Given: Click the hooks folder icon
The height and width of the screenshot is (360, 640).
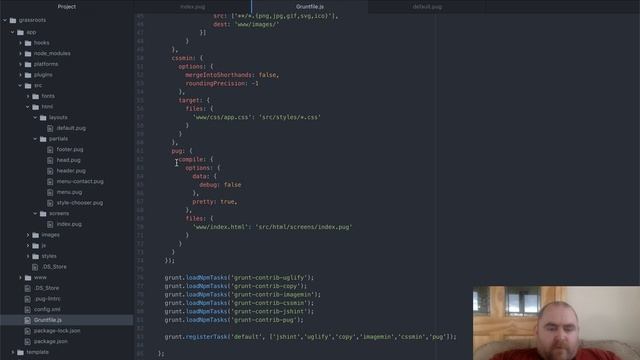Looking at the screenshot, I should click(28, 43).
